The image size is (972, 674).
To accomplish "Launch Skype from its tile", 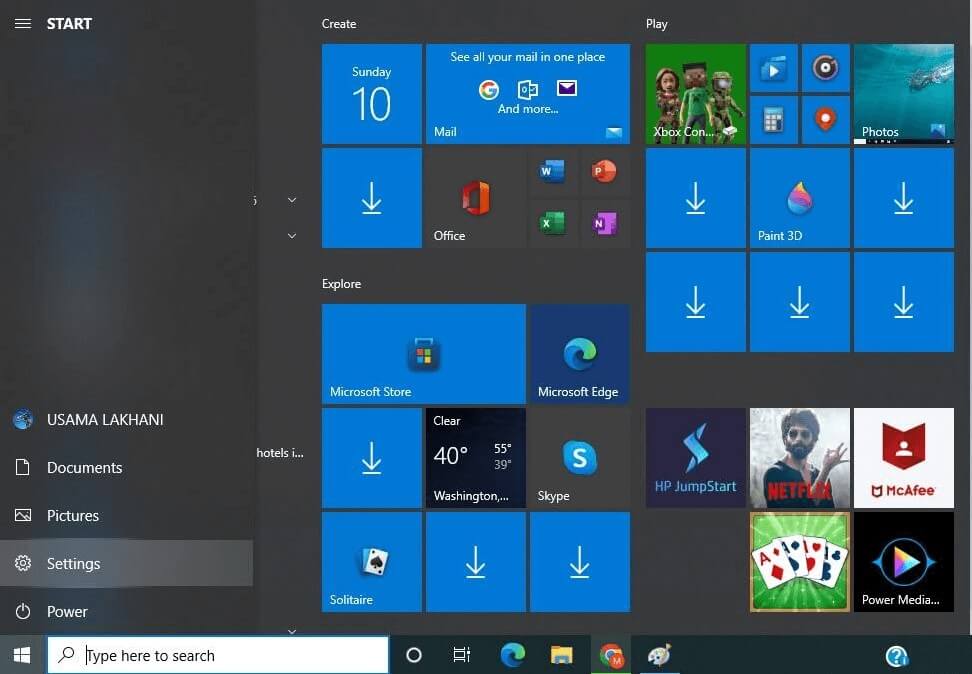I will pyautogui.click(x=580, y=458).
